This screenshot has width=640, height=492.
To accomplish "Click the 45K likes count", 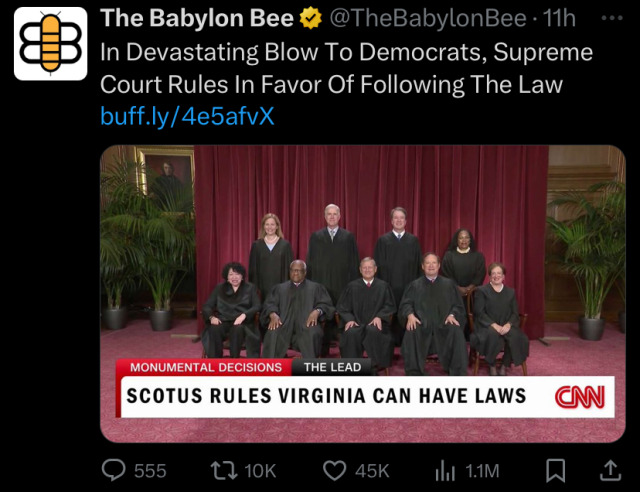I will [x=372, y=471].
